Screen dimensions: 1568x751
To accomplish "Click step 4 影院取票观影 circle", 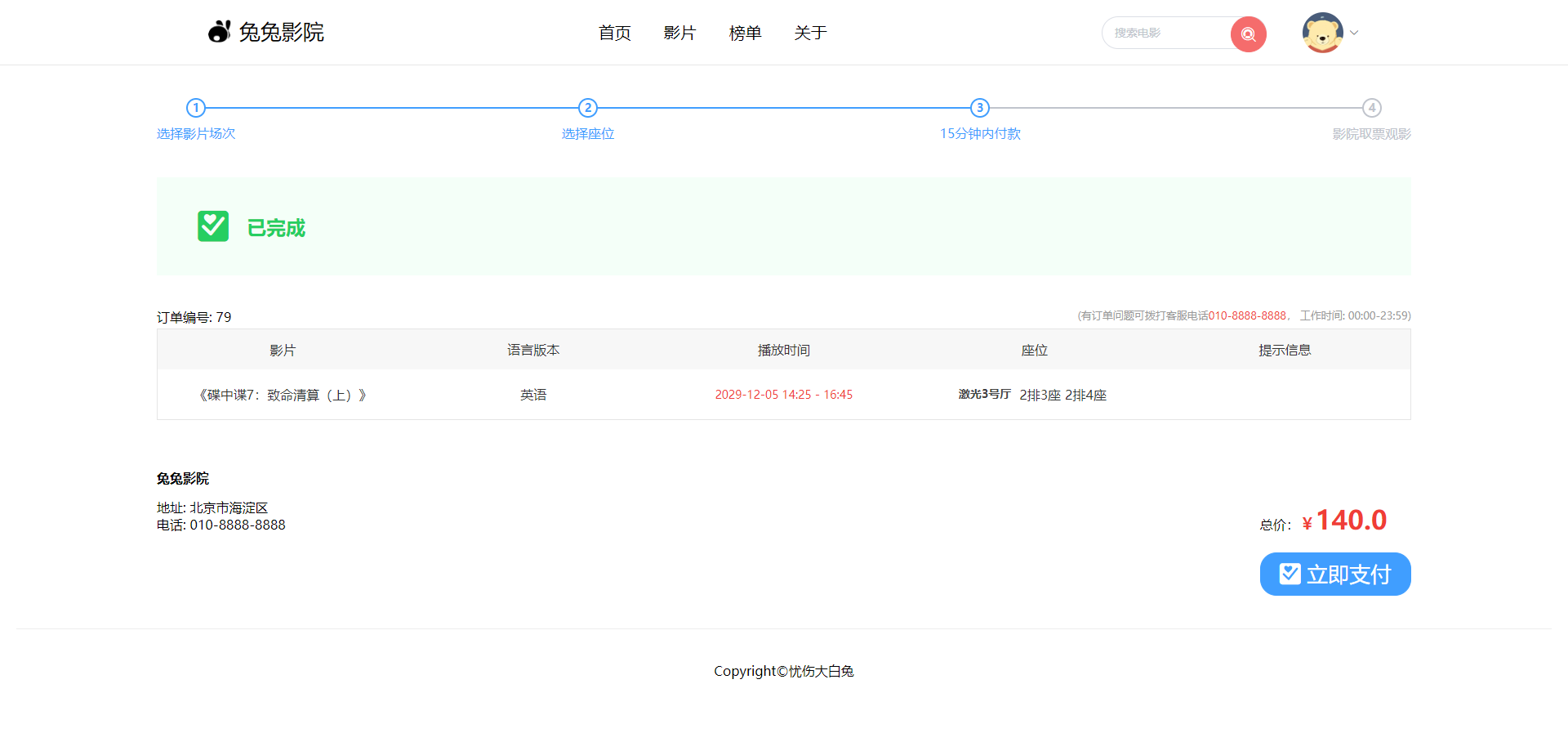I will coord(1371,107).
